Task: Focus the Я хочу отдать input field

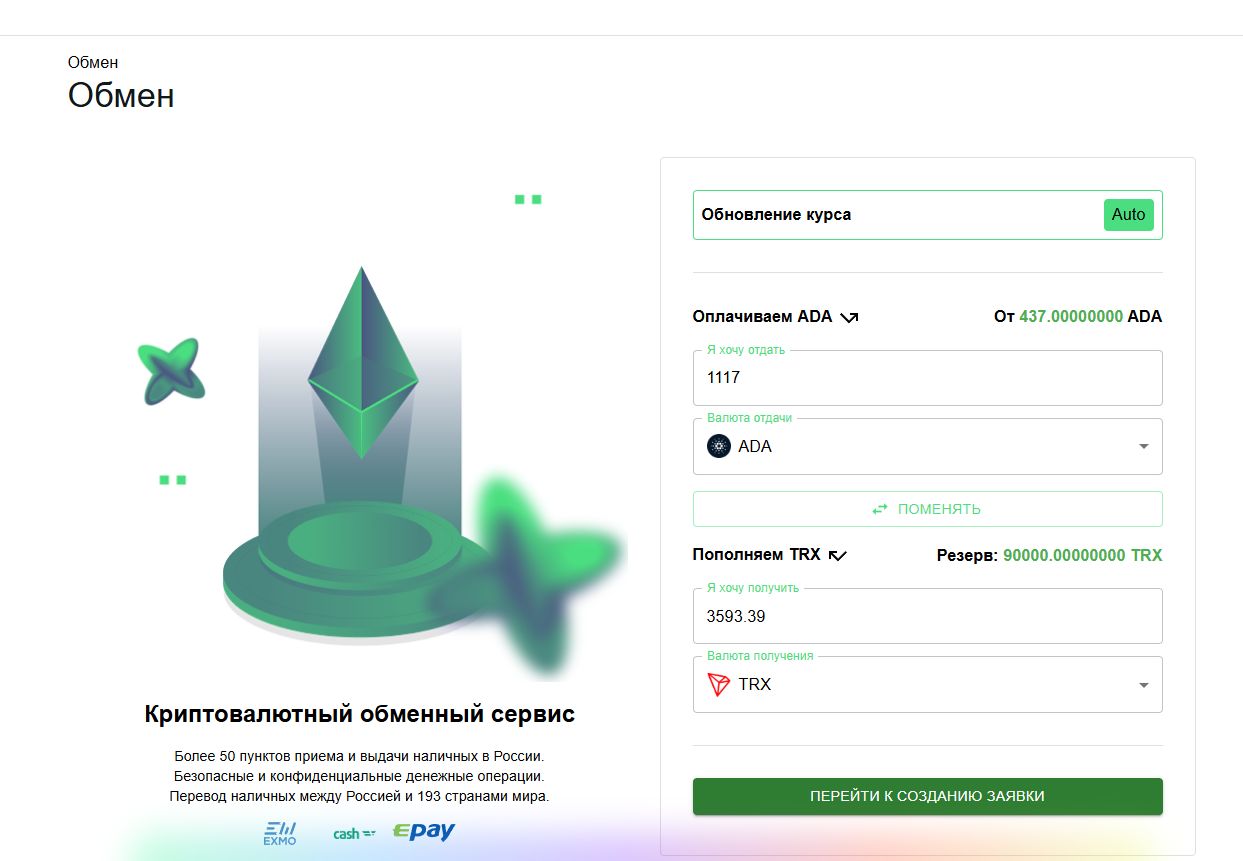Action: pos(928,377)
